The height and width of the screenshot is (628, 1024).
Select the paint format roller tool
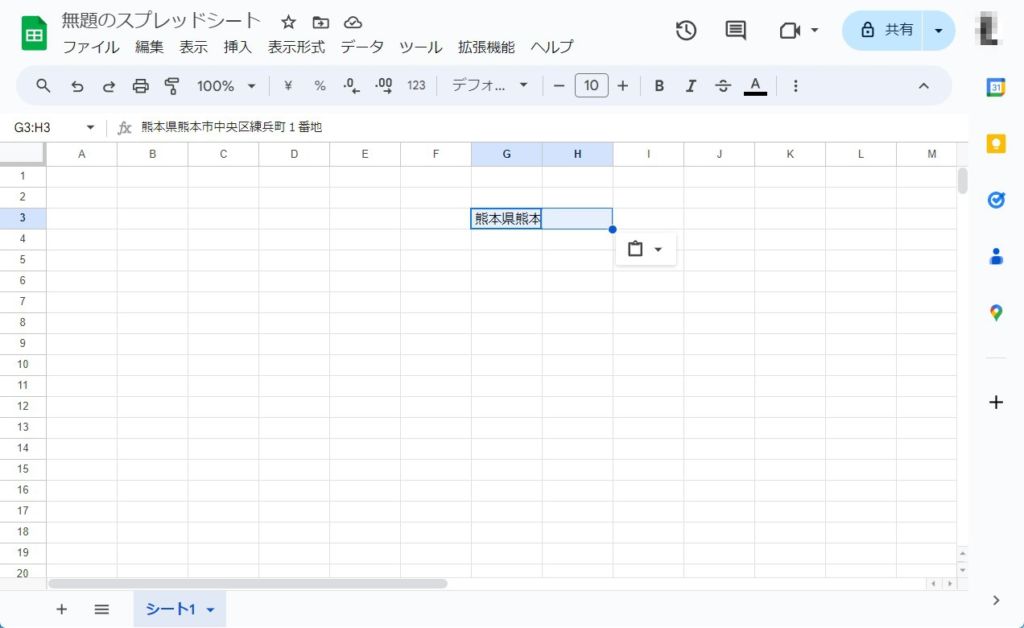[172, 86]
